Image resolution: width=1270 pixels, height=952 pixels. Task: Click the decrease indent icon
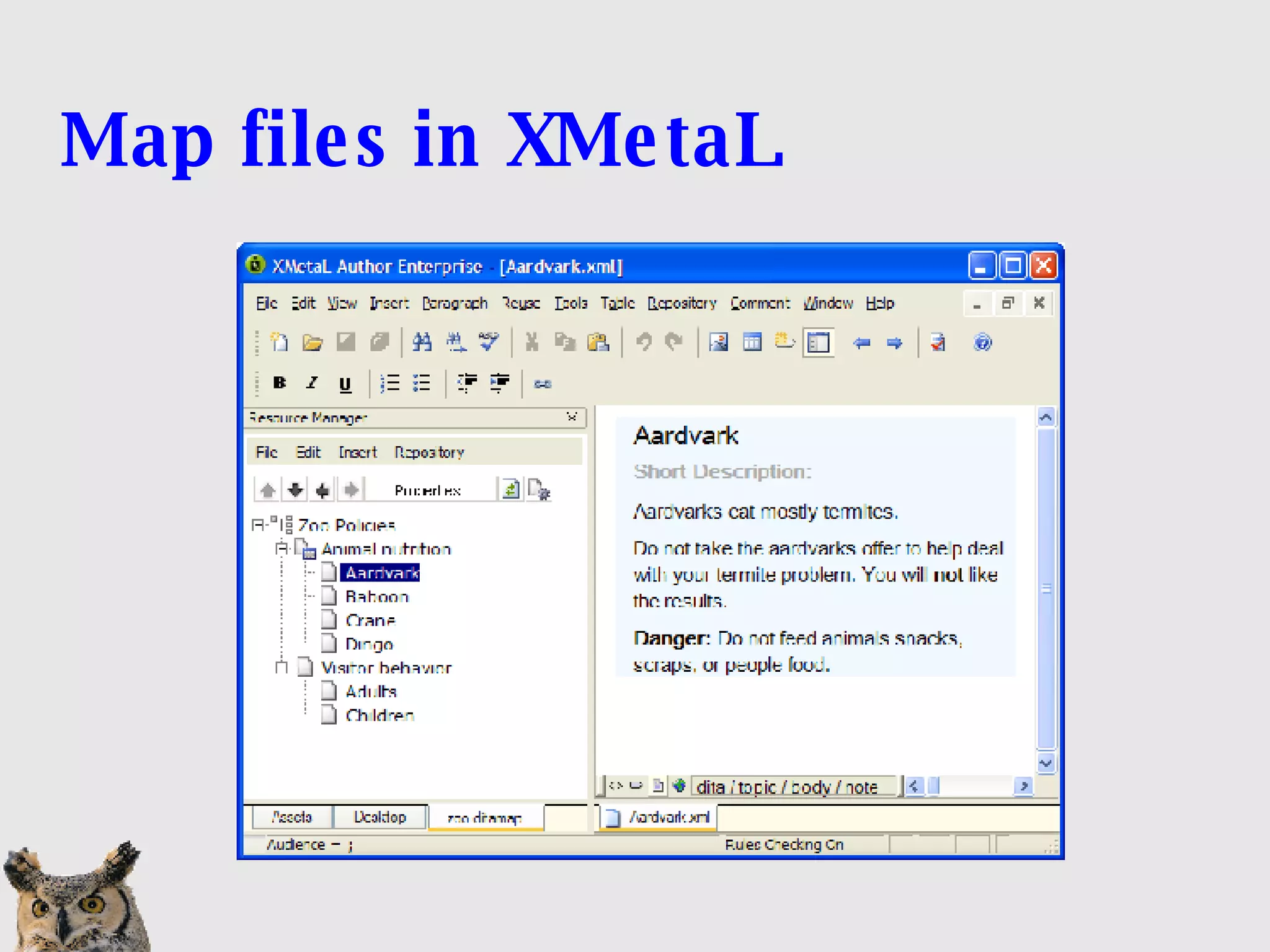467,383
